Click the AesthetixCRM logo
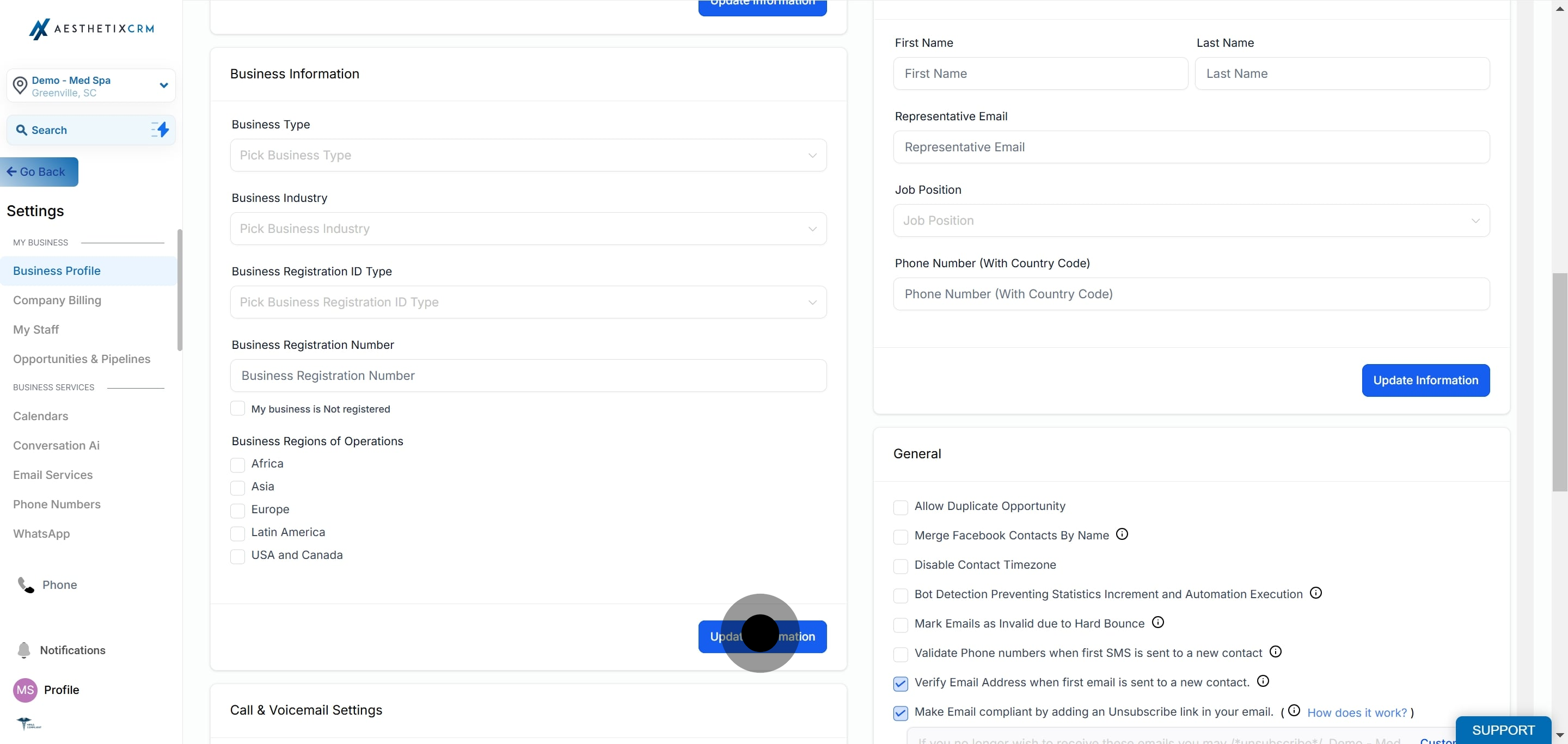The width and height of the screenshot is (1568, 744). 91,29
